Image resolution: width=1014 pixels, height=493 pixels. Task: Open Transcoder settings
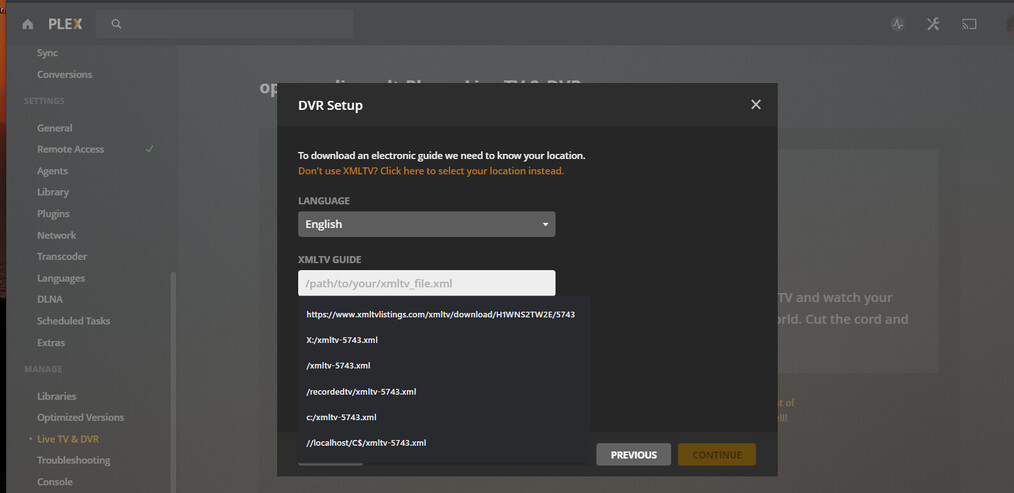(62, 257)
